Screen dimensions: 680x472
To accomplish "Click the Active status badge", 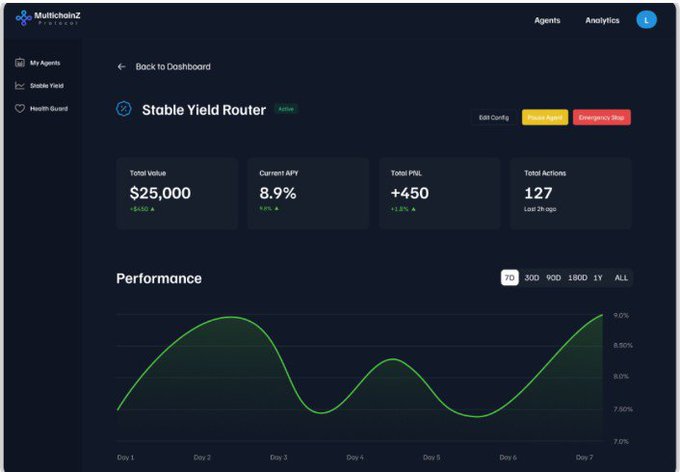I will click(286, 109).
